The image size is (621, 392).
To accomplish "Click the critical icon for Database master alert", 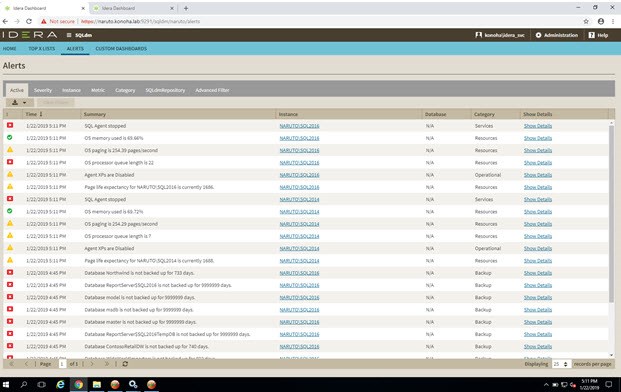I will pos(10,322).
